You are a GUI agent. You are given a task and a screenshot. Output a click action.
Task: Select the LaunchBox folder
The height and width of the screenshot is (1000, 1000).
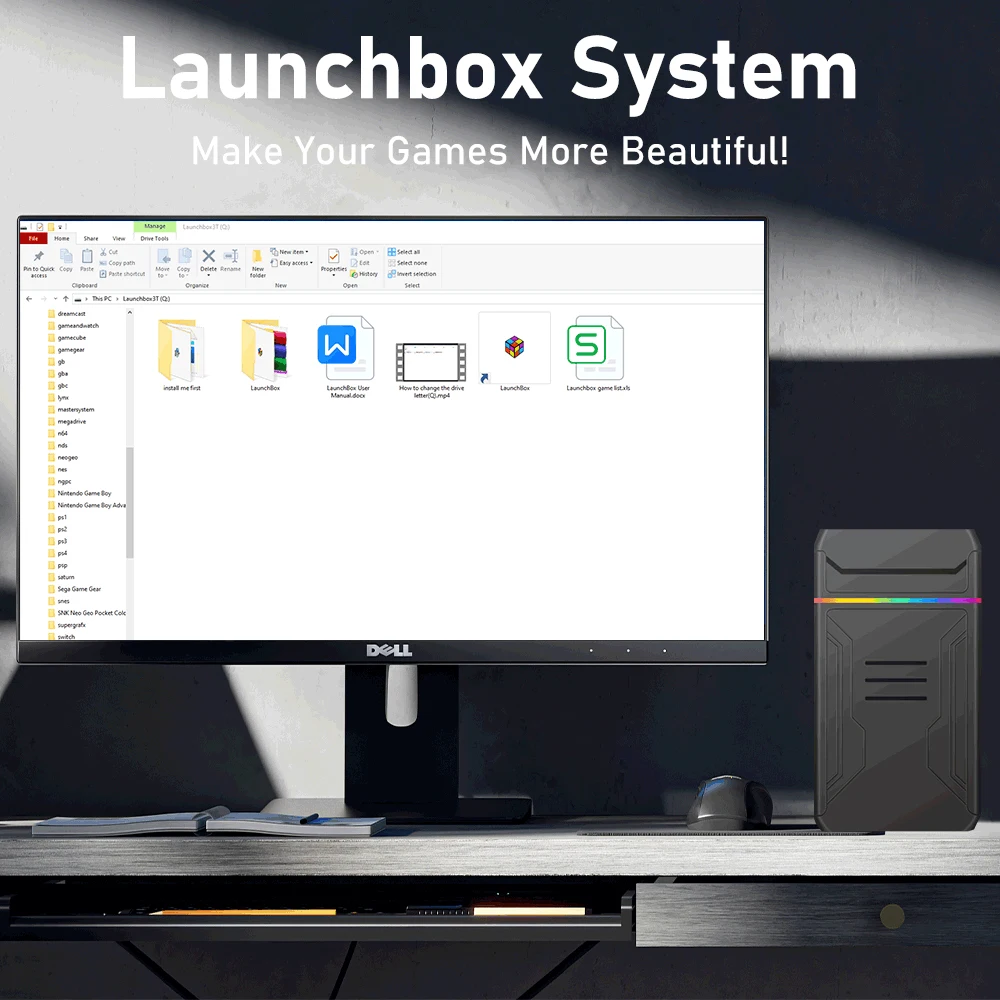point(265,355)
